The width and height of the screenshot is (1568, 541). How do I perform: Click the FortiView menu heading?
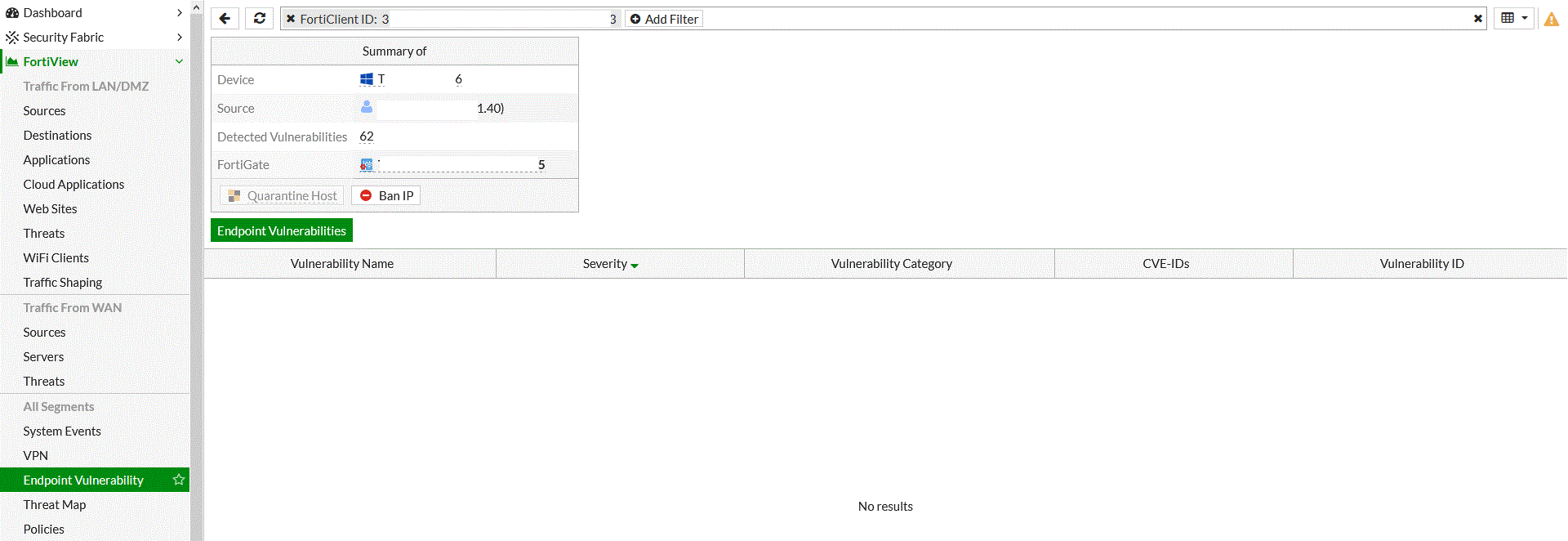[x=51, y=61]
